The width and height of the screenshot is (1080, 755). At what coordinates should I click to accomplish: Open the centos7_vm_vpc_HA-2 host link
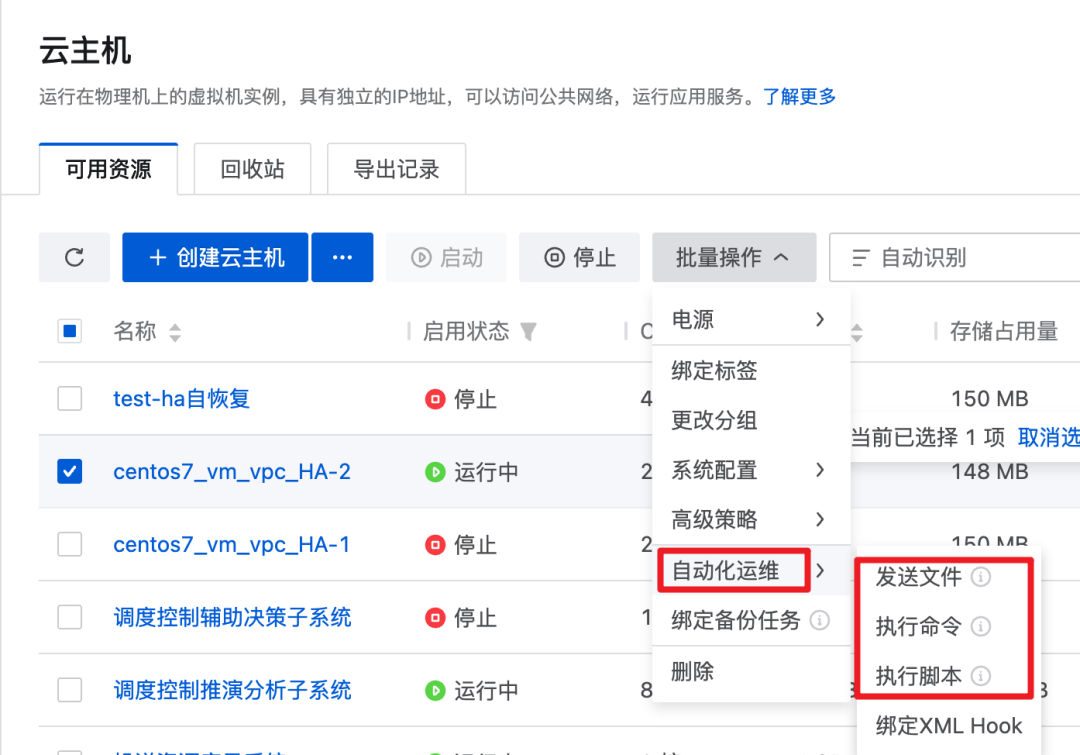[x=231, y=472]
